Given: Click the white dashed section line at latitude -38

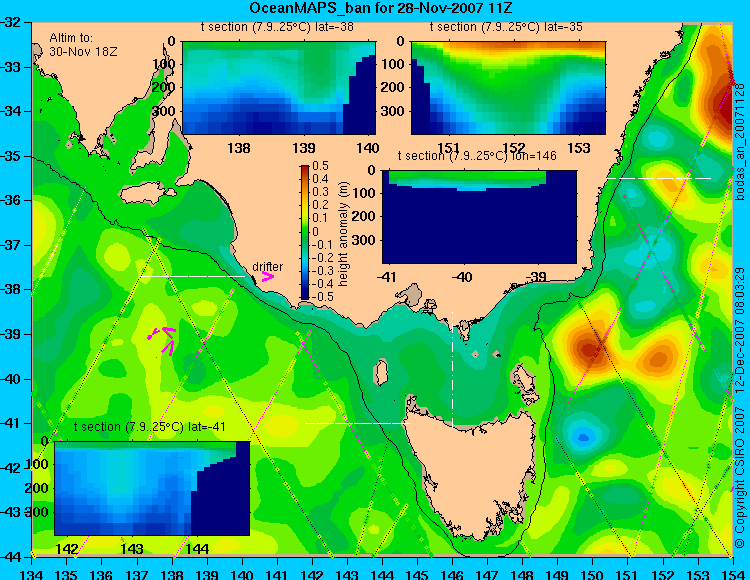Looking at the screenshot, I should (x=193, y=276).
